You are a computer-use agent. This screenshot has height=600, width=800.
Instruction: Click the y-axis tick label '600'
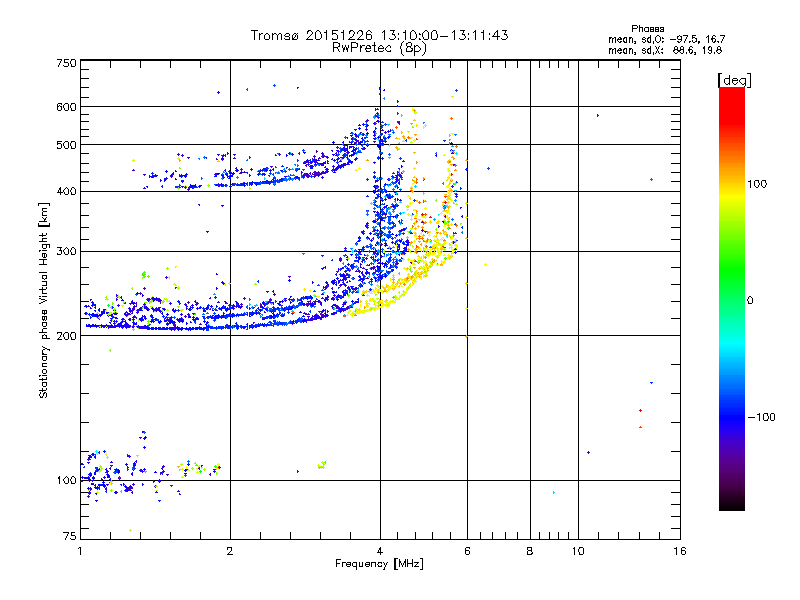66,107
